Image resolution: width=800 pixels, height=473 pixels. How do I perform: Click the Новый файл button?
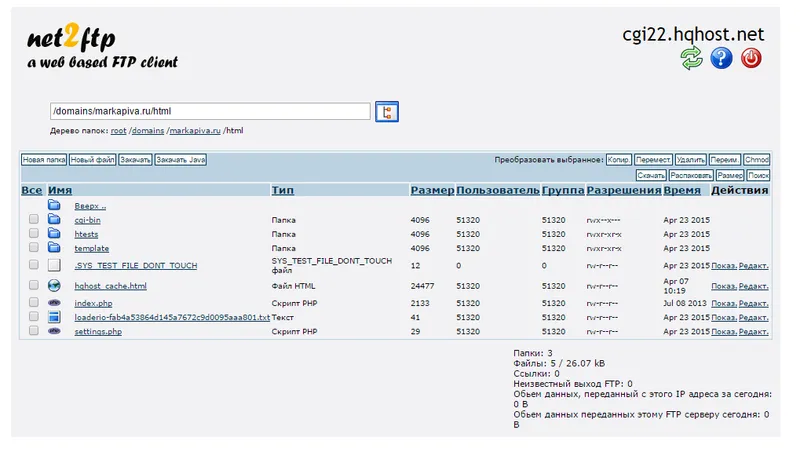(x=92, y=160)
